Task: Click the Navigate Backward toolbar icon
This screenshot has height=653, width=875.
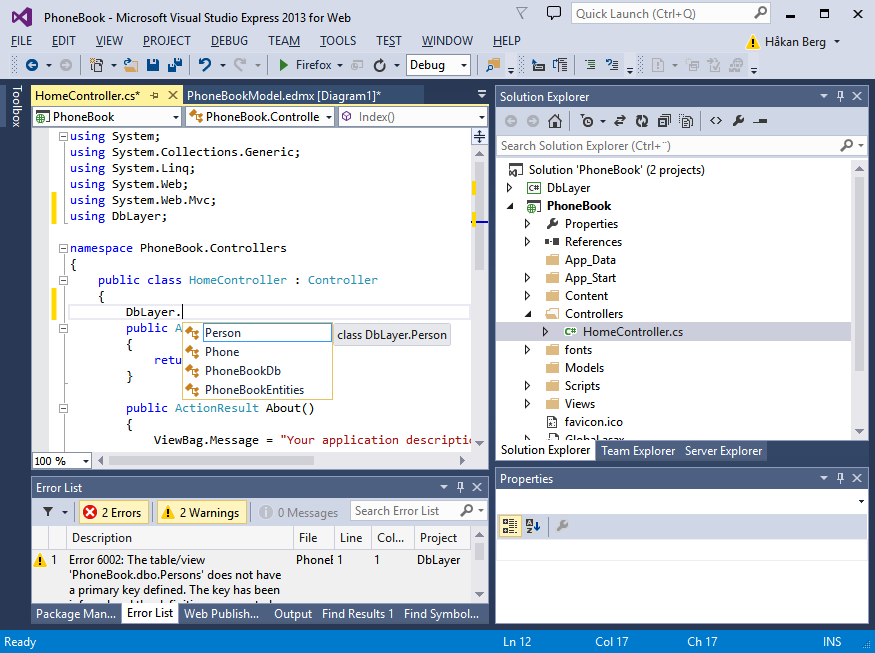Action: [x=32, y=65]
